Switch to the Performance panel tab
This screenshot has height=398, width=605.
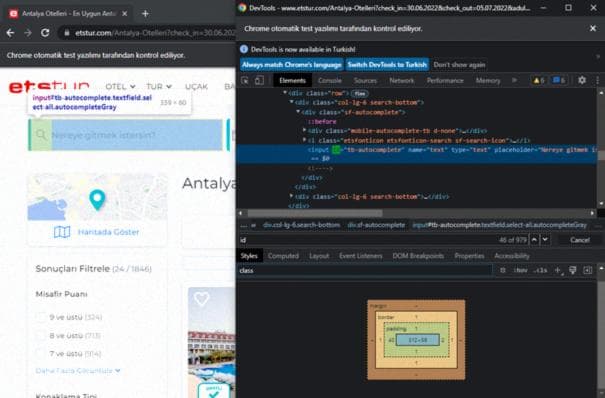coord(445,80)
